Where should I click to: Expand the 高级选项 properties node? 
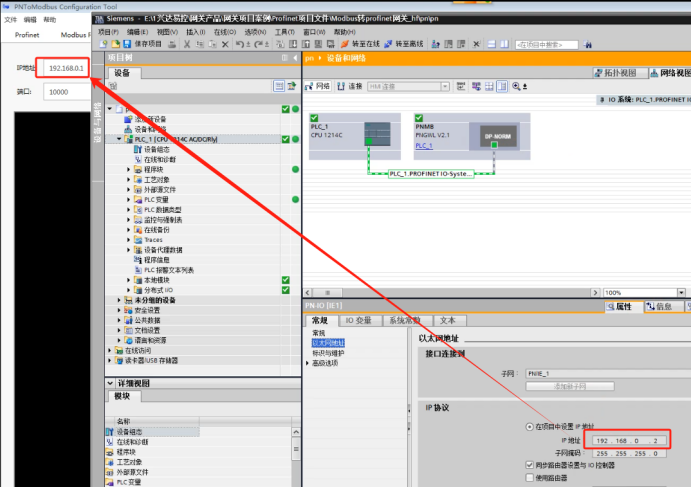pos(308,363)
